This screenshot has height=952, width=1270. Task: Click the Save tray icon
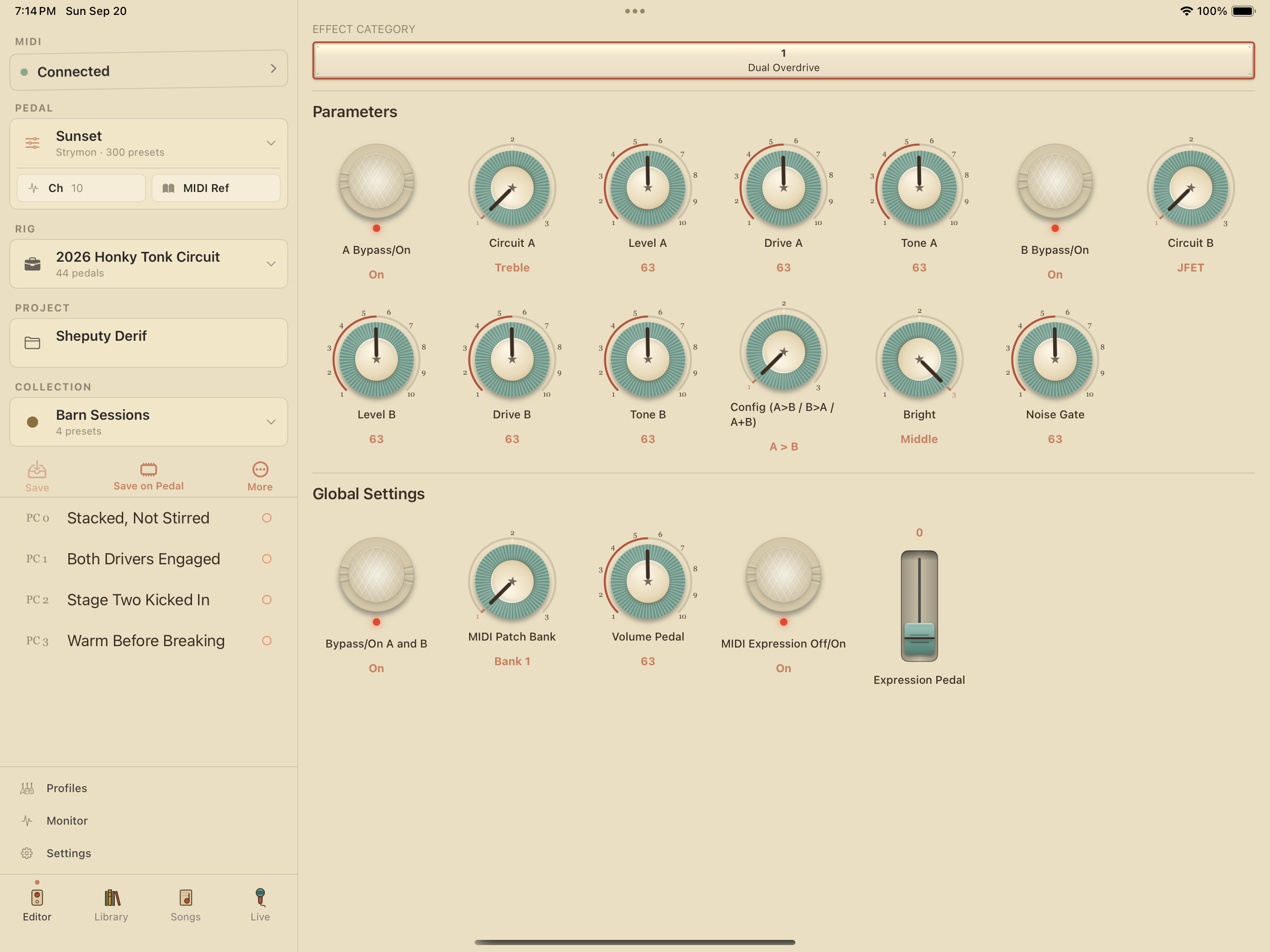click(37, 469)
